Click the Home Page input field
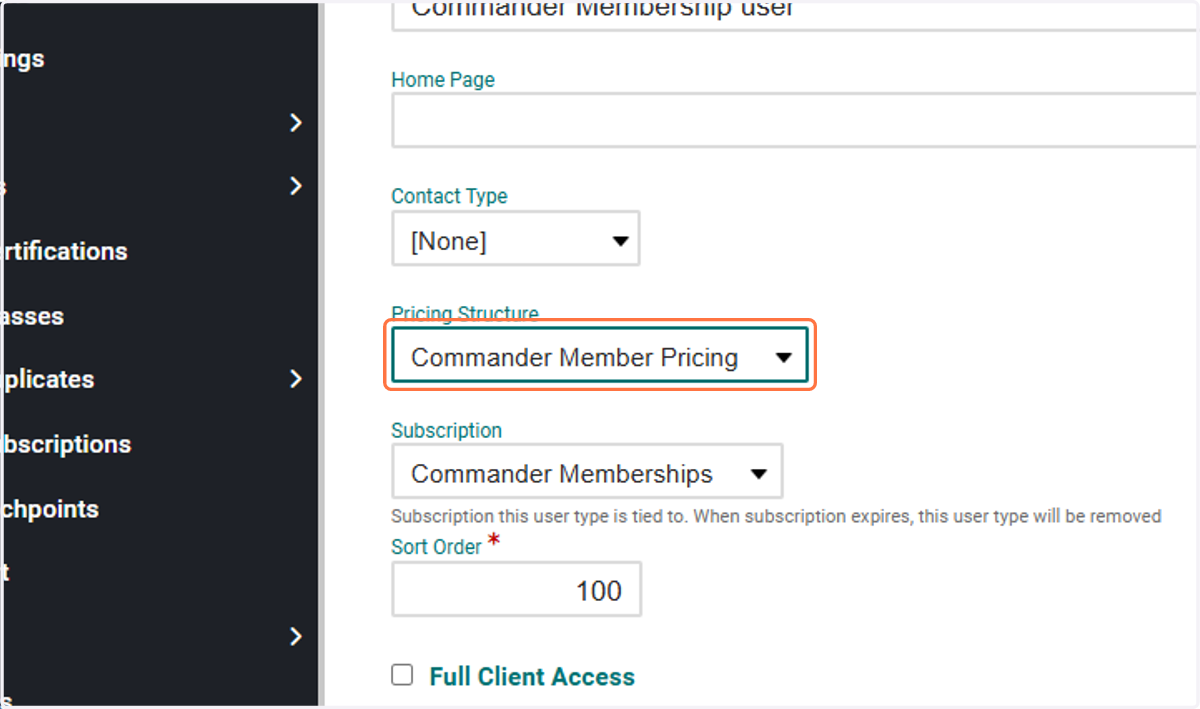 pyautogui.click(x=795, y=120)
